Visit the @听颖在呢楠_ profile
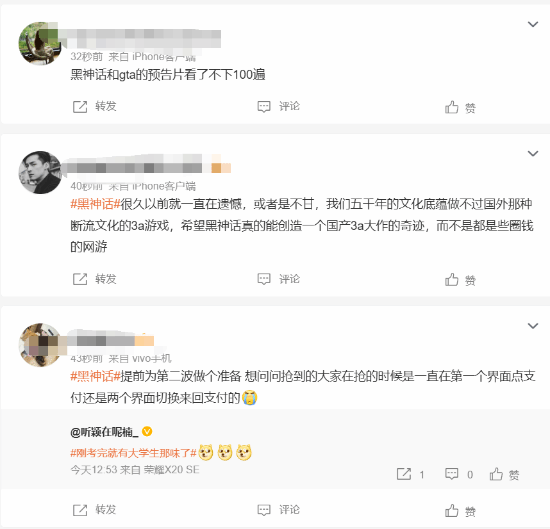The width and height of the screenshot is (550, 529). 104,432
